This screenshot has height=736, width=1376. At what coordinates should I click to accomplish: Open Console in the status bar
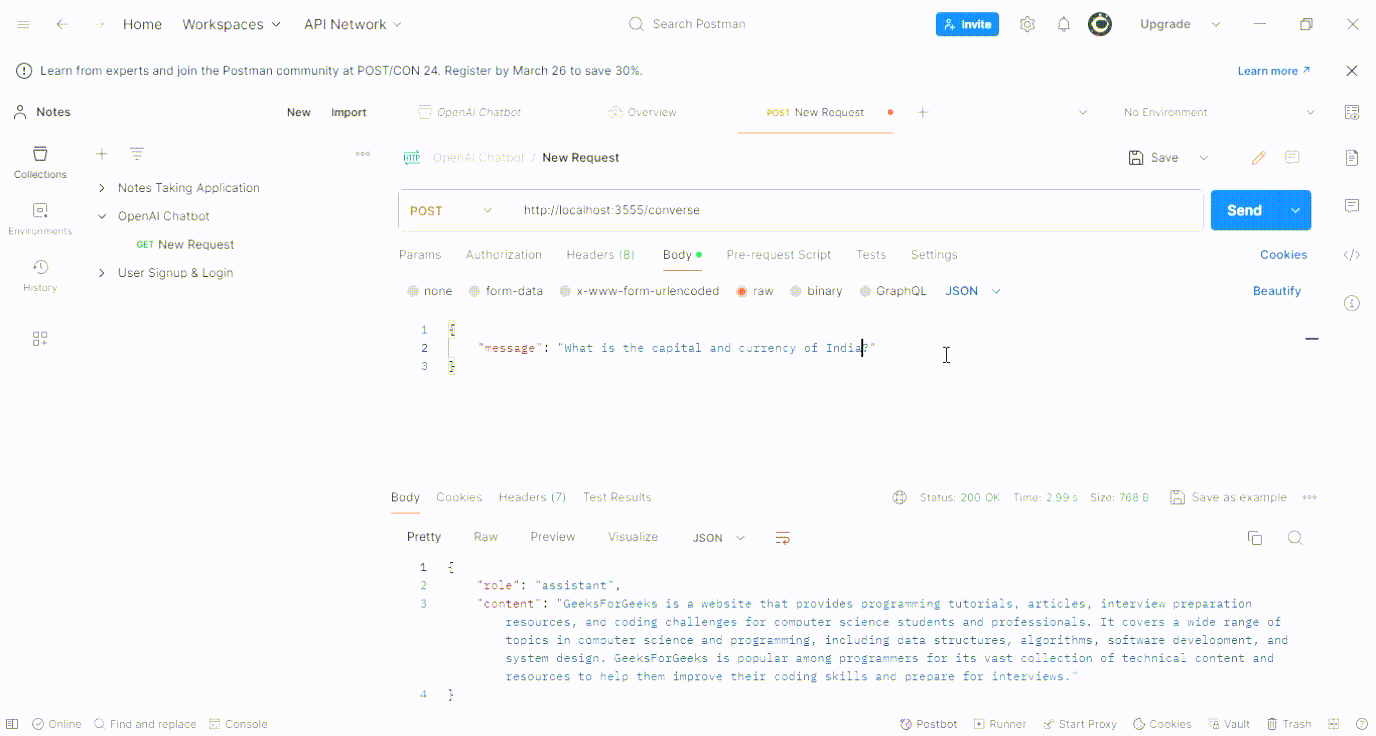[238, 724]
